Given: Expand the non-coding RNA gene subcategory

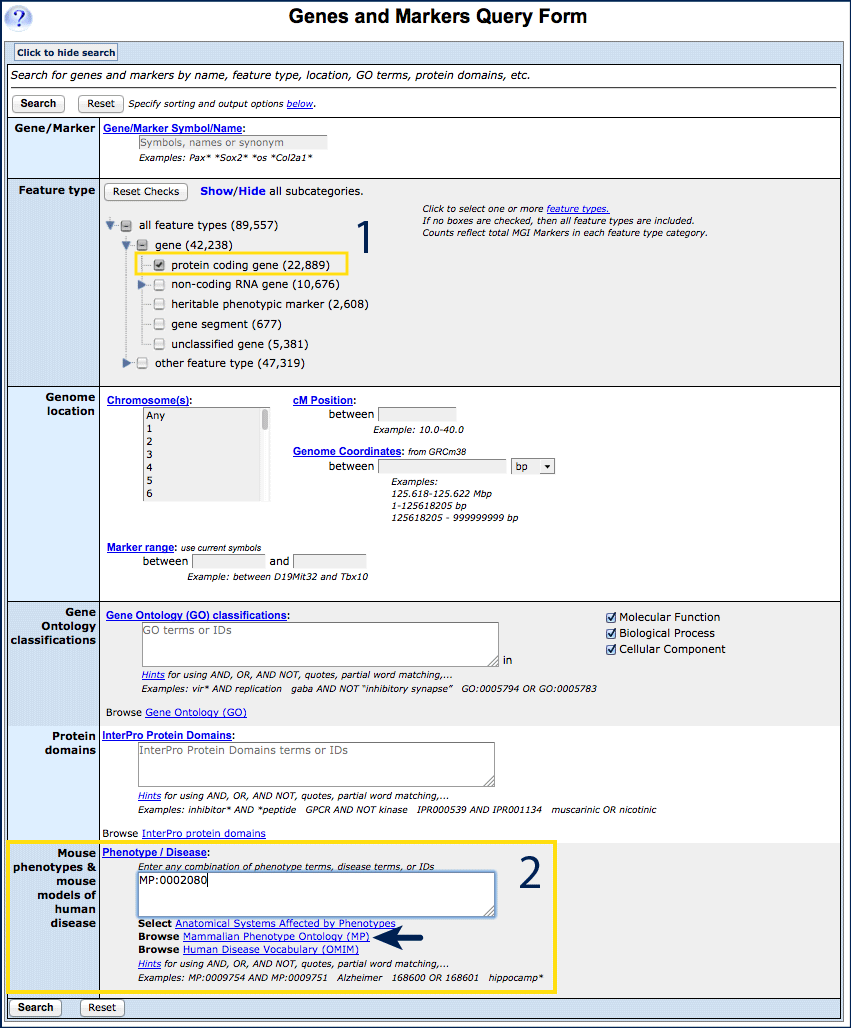Looking at the screenshot, I should (x=143, y=285).
